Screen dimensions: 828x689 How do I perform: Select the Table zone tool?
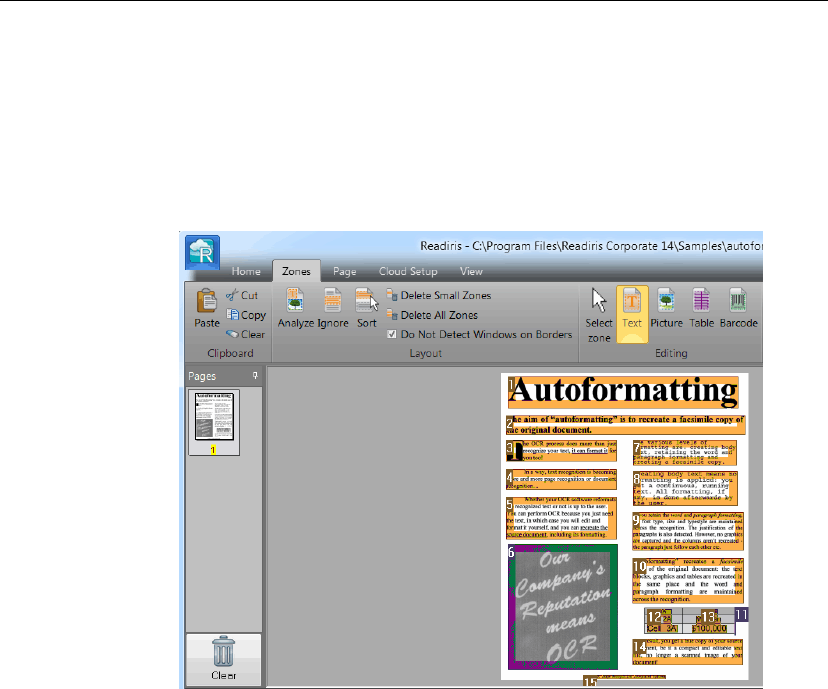(x=701, y=308)
